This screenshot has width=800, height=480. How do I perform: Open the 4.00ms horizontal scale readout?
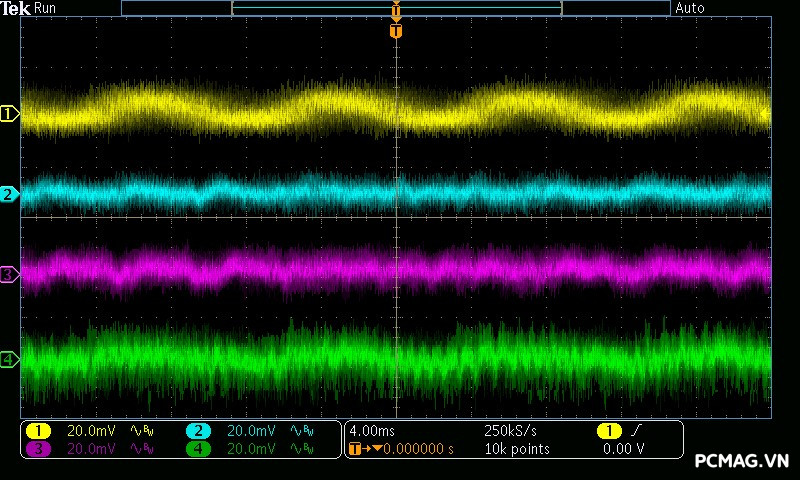(x=372, y=431)
